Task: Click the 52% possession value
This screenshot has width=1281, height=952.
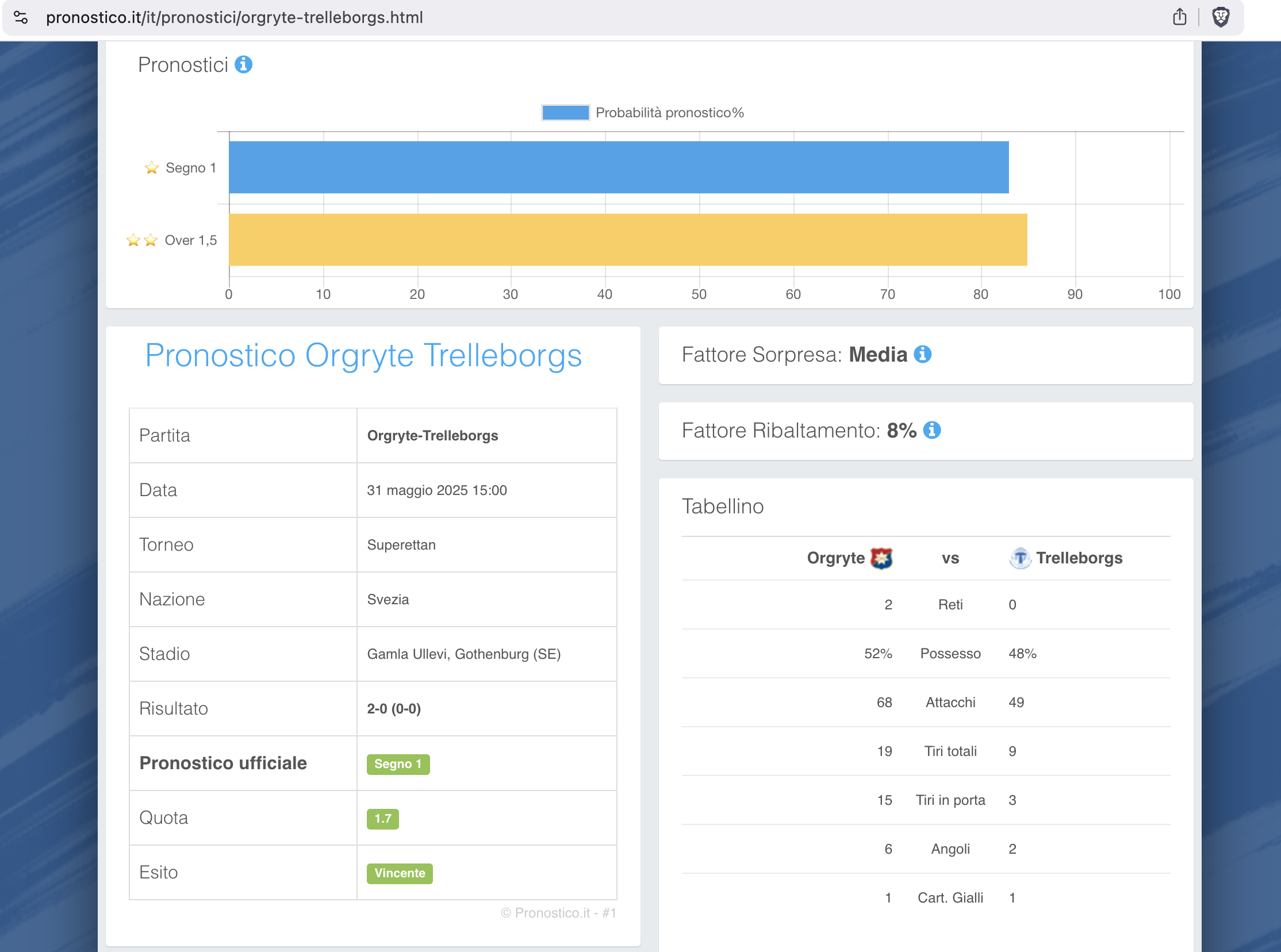Action: [x=877, y=654]
